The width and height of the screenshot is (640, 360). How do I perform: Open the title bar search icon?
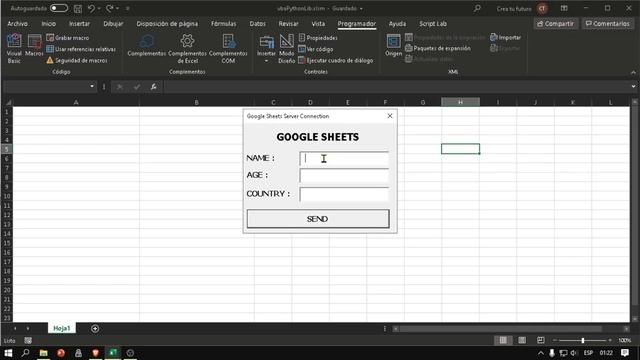click(x=477, y=8)
